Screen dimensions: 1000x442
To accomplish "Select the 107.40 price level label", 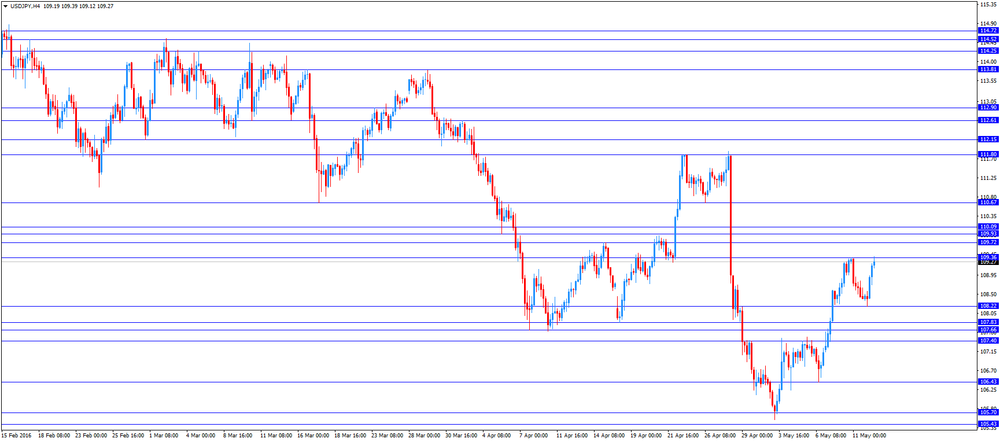I will 987,341.
